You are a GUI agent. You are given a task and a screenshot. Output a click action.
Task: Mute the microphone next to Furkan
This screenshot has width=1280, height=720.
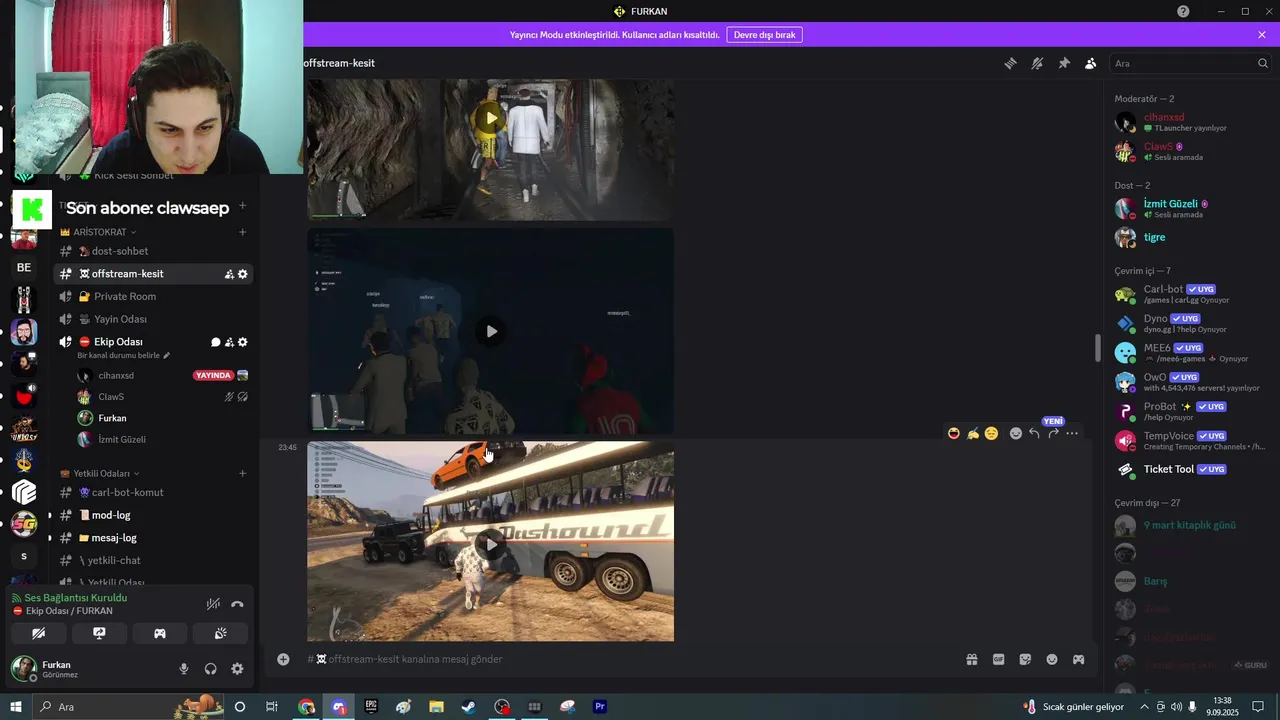[183, 669]
